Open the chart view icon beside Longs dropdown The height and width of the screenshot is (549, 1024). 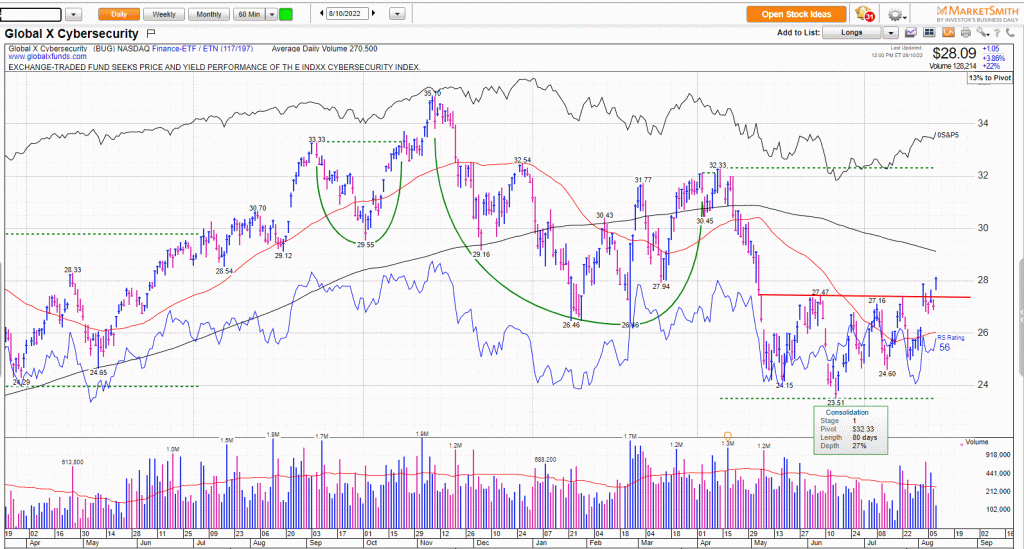pyautogui.click(x=911, y=33)
